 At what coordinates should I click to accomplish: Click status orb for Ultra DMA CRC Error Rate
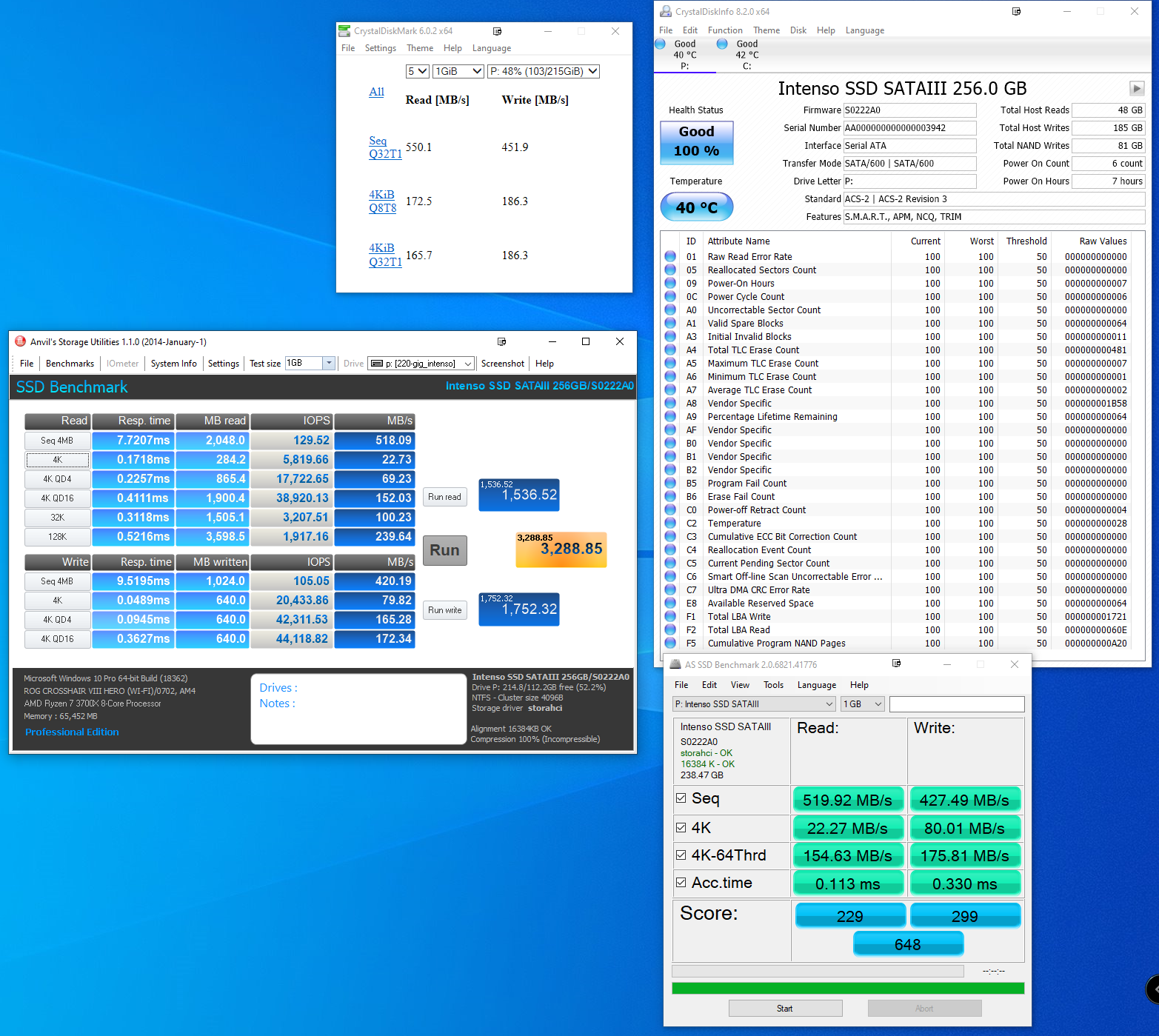pyautogui.click(x=670, y=589)
